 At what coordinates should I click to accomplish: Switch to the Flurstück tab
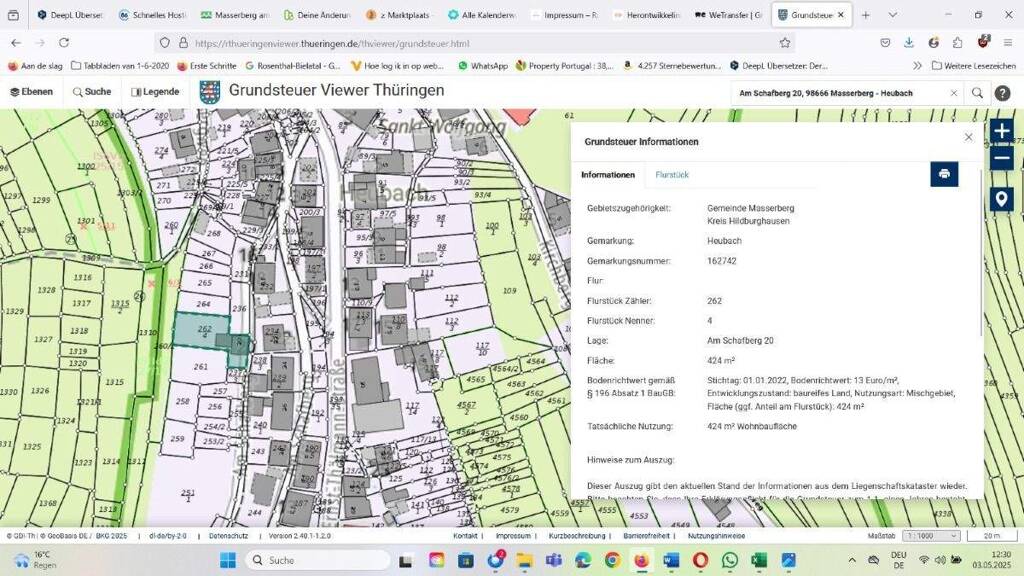point(672,175)
